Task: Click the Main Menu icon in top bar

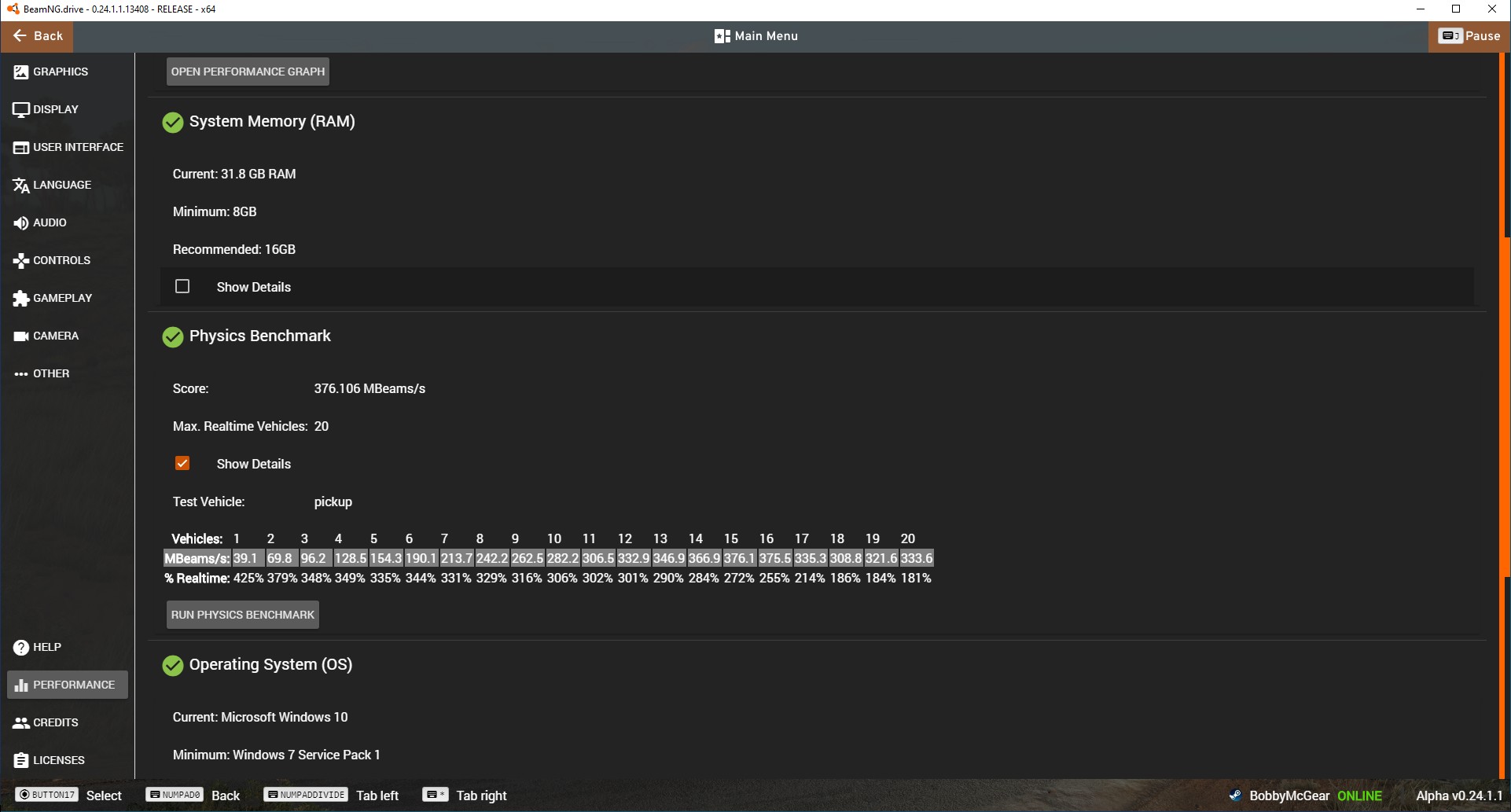Action: (x=722, y=36)
